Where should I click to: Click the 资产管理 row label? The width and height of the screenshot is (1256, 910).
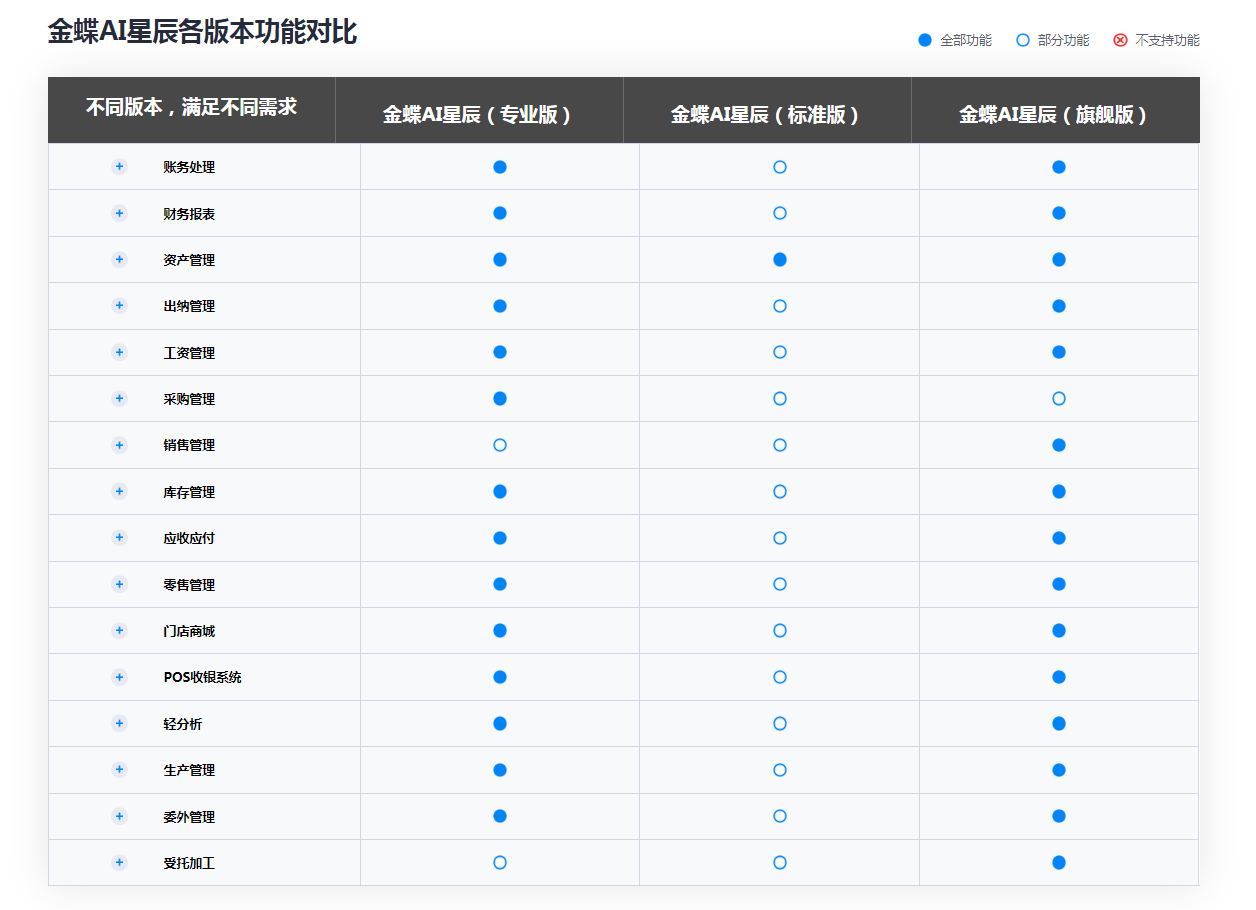[189, 260]
